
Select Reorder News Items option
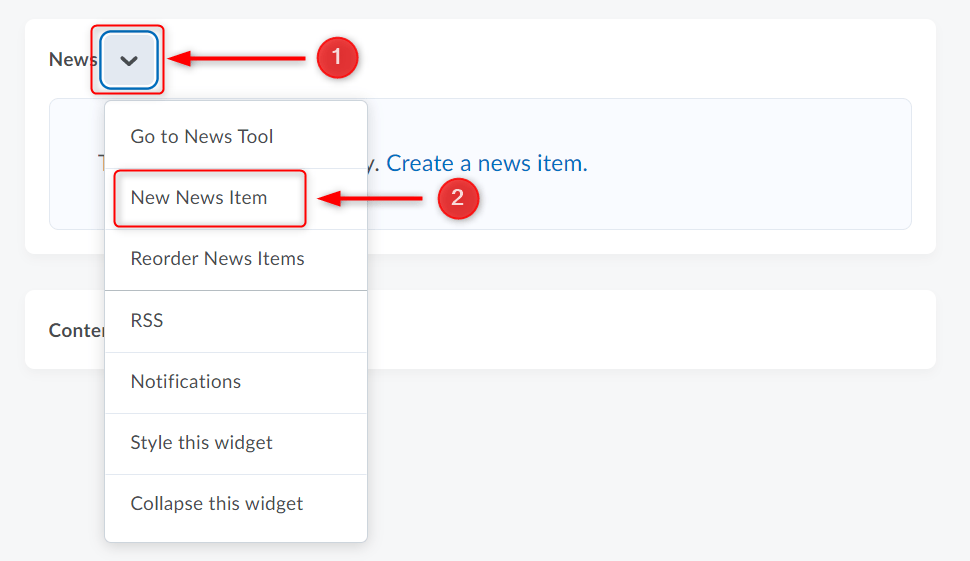(217, 259)
